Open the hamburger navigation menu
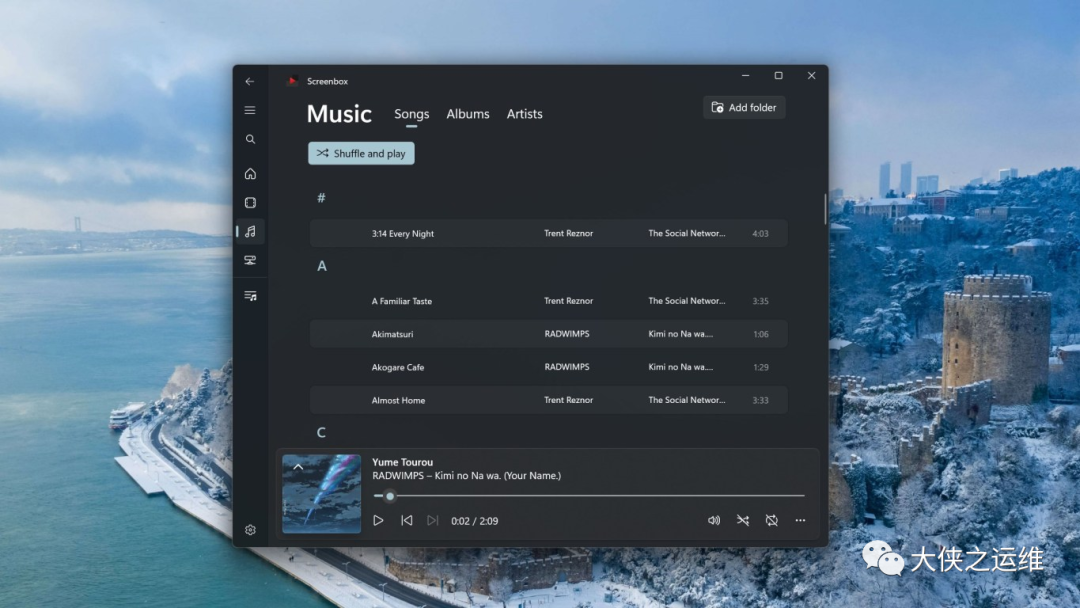 250,110
